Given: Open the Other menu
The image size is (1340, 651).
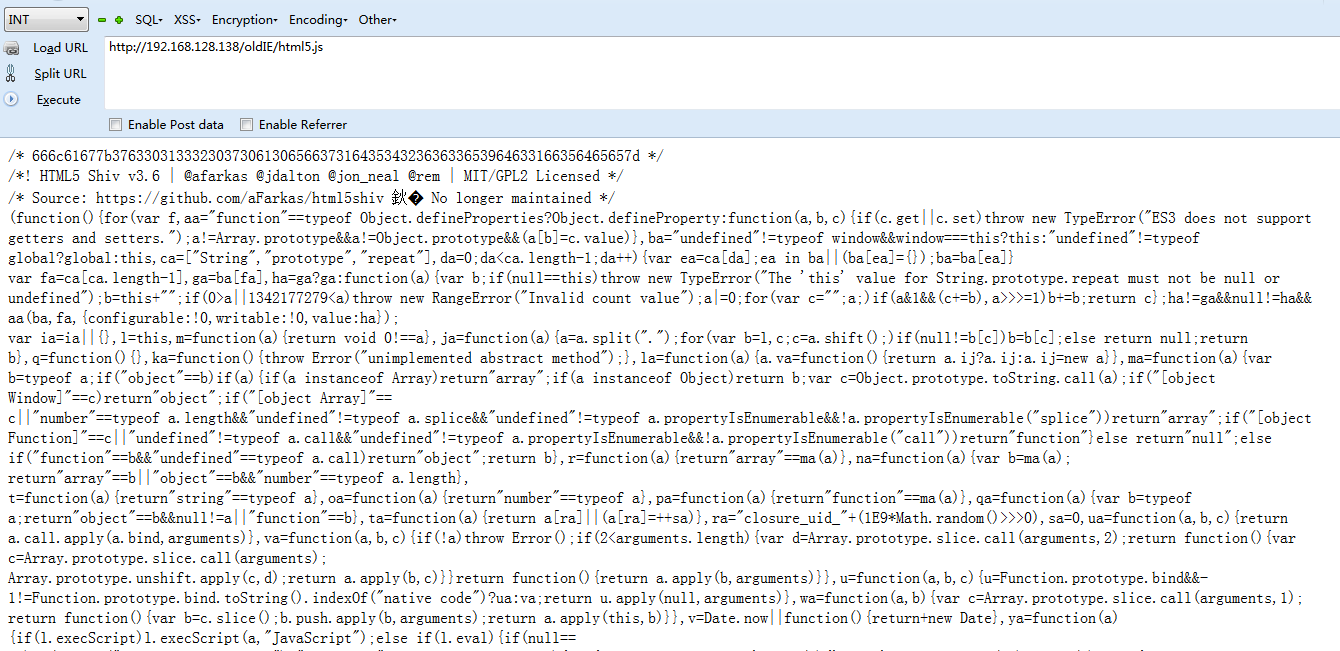Looking at the screenshot, I should click(377, 20).
